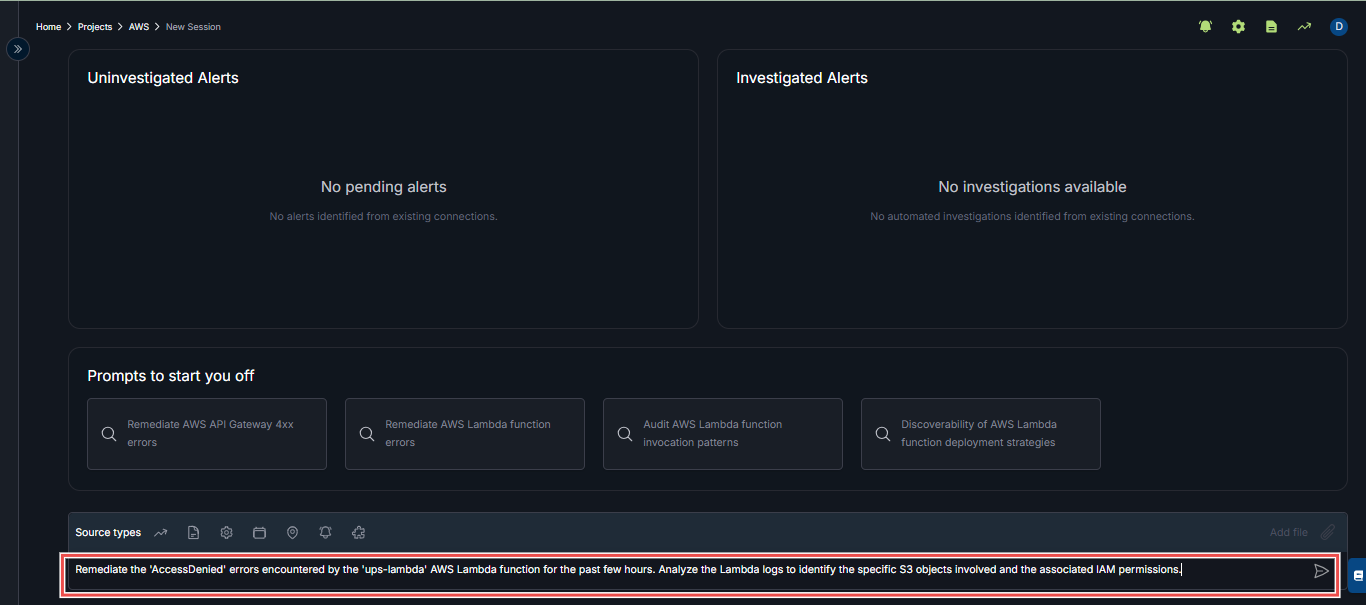
Task: Navigate to Projects in the breadcrumb
Action: [x=95, y=27]
